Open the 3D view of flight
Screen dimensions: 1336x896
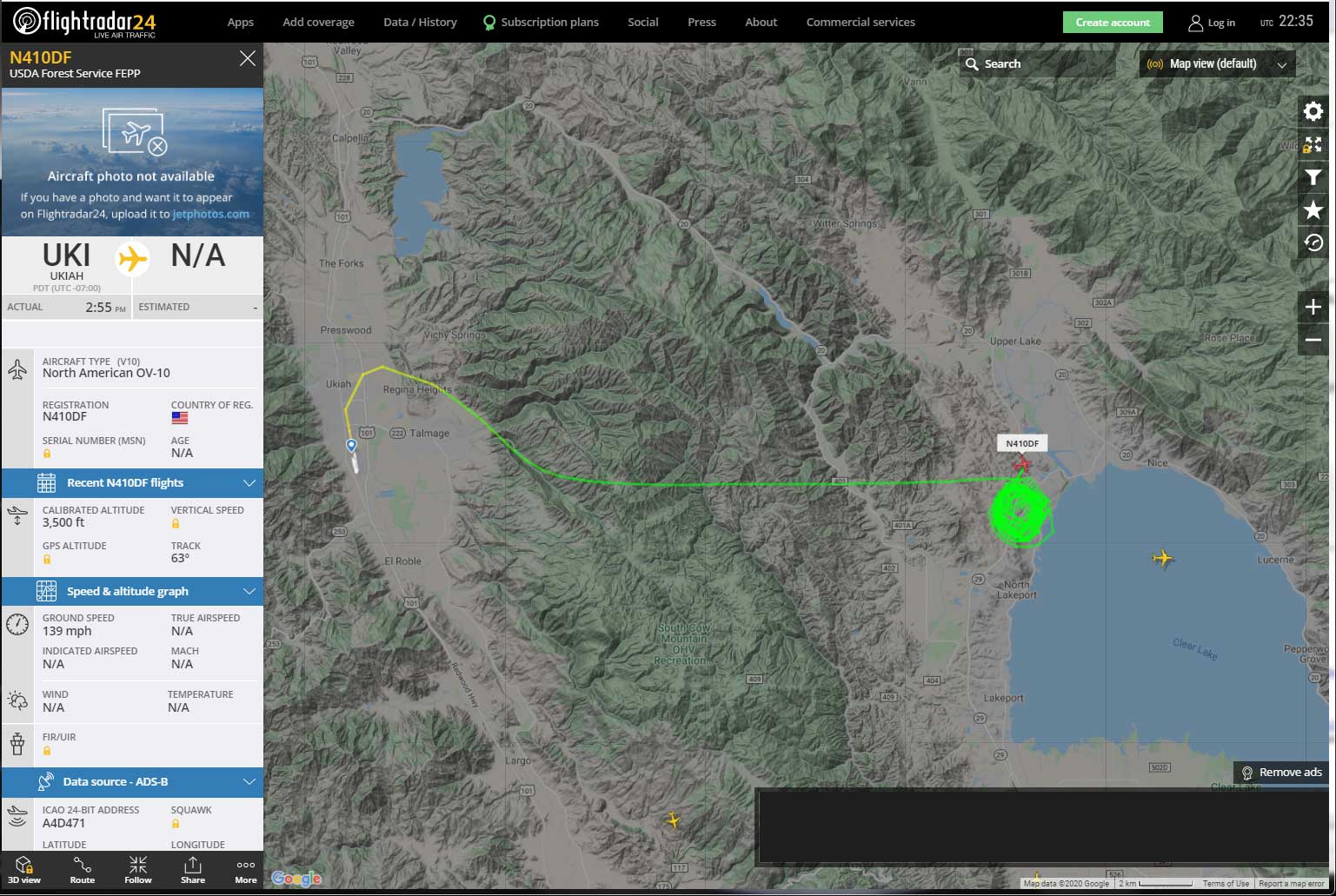[x=24, y=870]
